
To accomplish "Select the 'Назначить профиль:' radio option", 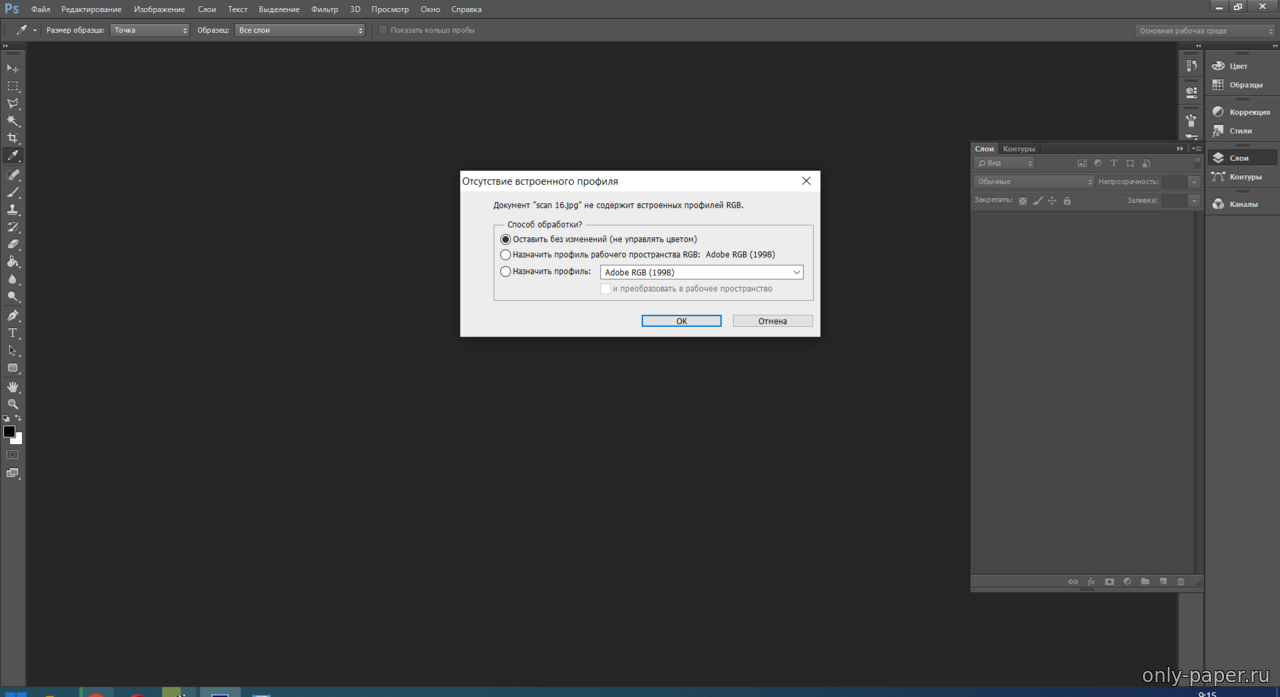I will (505, 272).
